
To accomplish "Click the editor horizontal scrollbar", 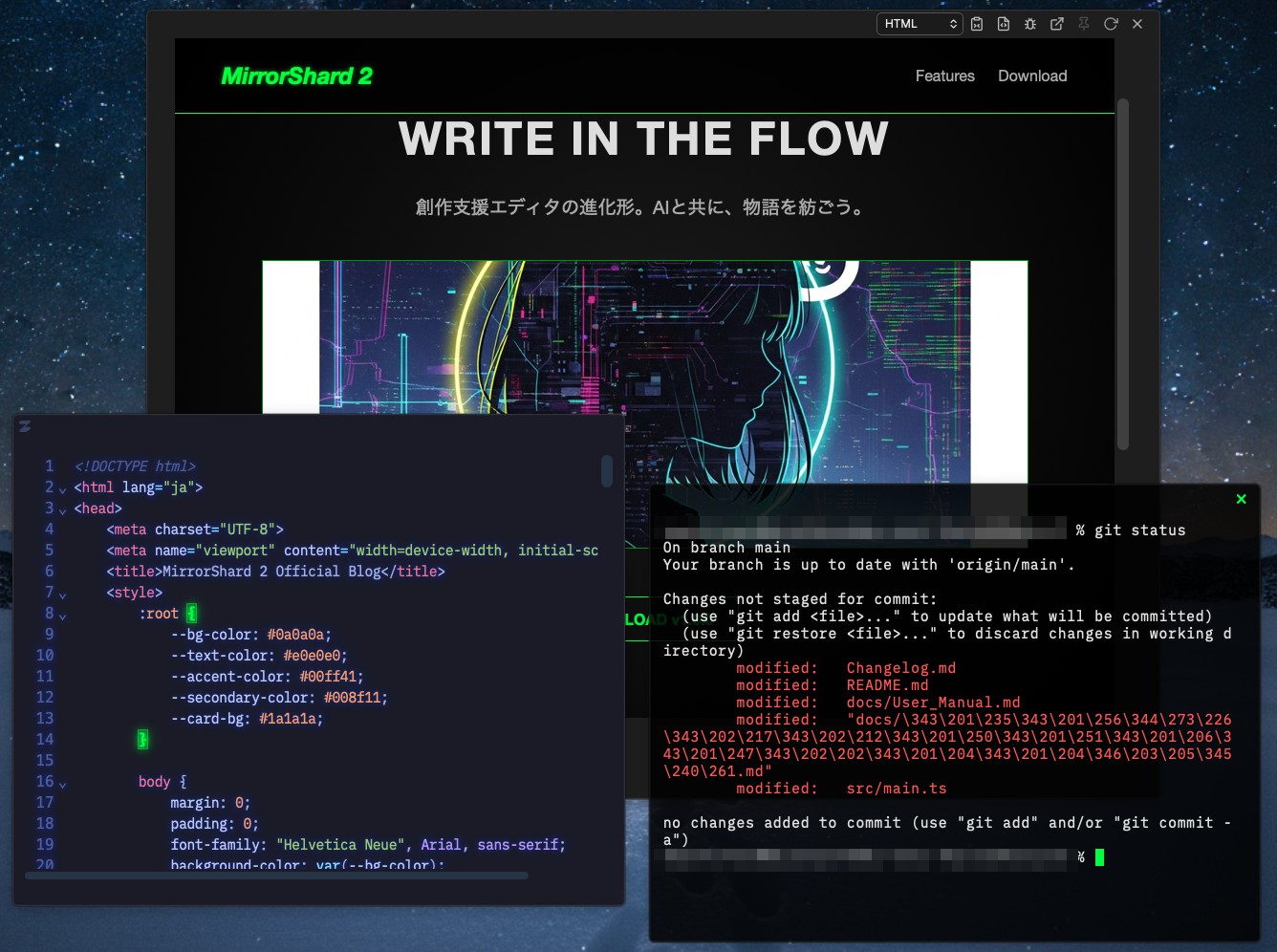I will (x=277, y=876).
